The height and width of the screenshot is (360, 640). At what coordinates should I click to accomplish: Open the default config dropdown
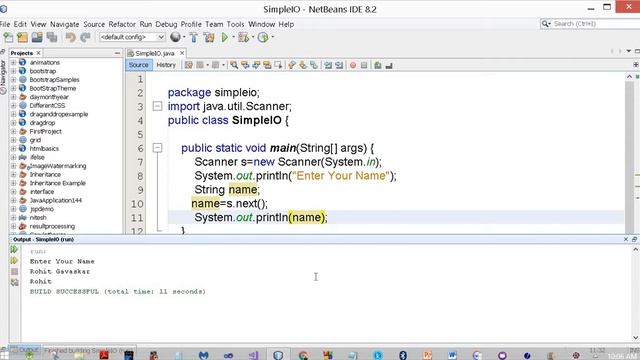[x=132, y=37]
